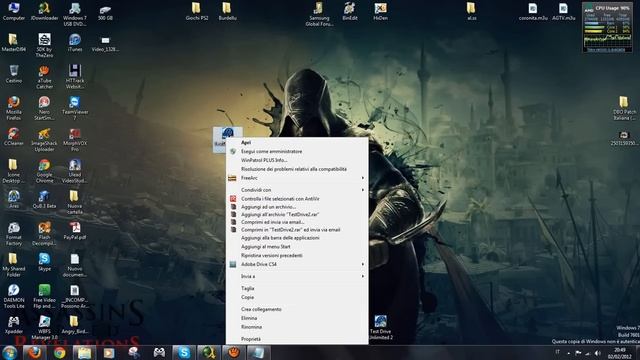The height and width of the screenshot is (360, 640).
Task: Open the Ares desktop icon
Action: click(13, 200)
